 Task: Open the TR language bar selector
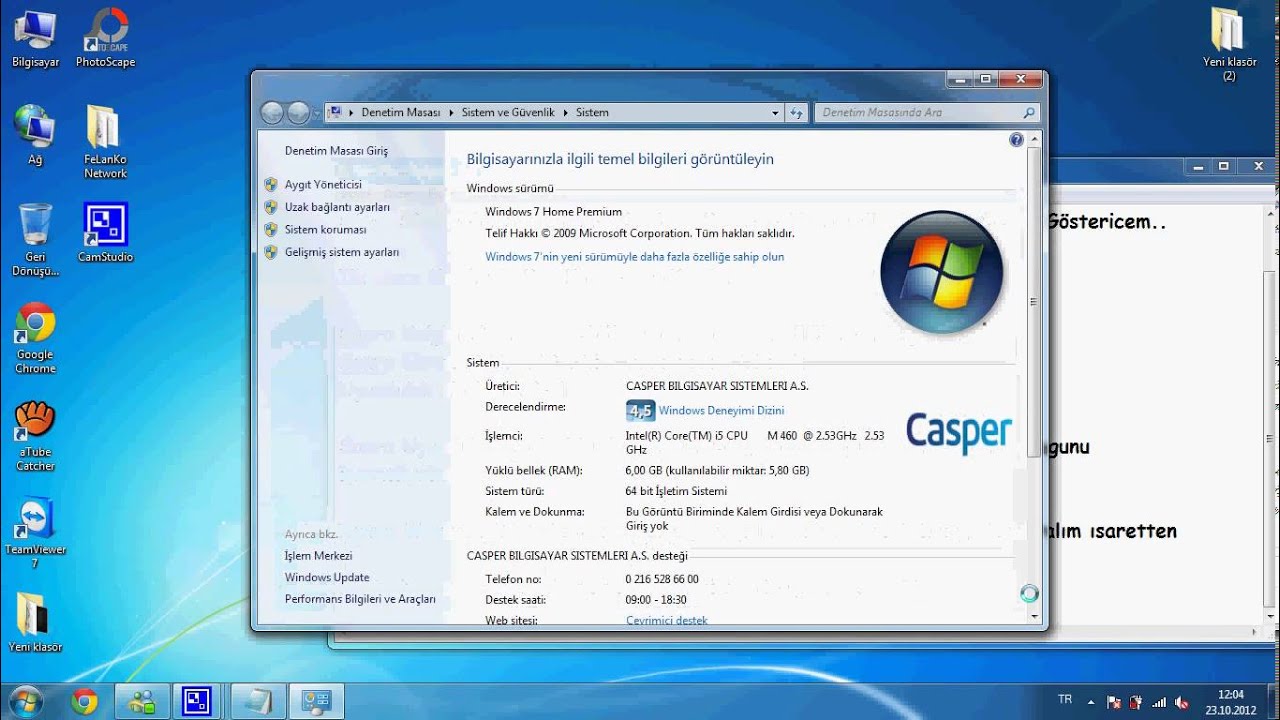click(1065, 699)
